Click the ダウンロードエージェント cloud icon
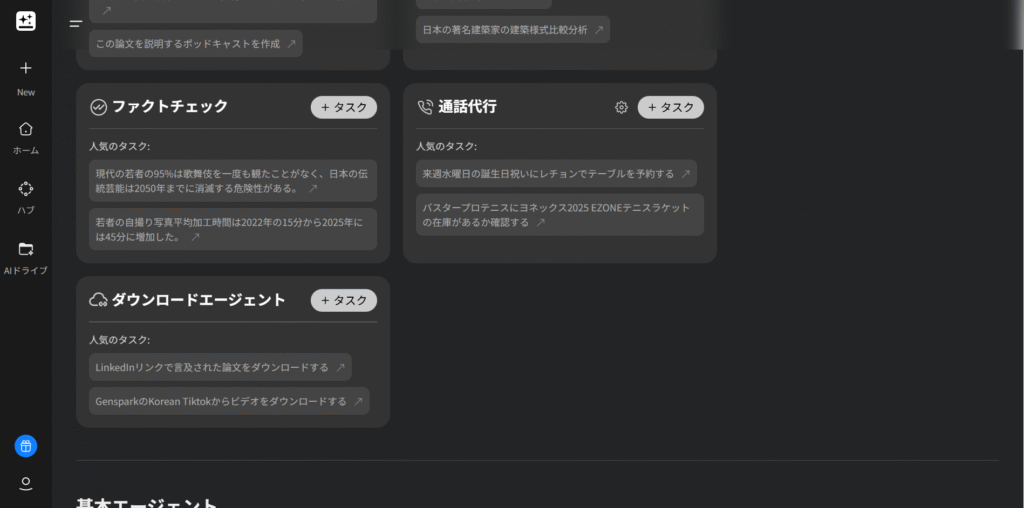 [98, 300]
